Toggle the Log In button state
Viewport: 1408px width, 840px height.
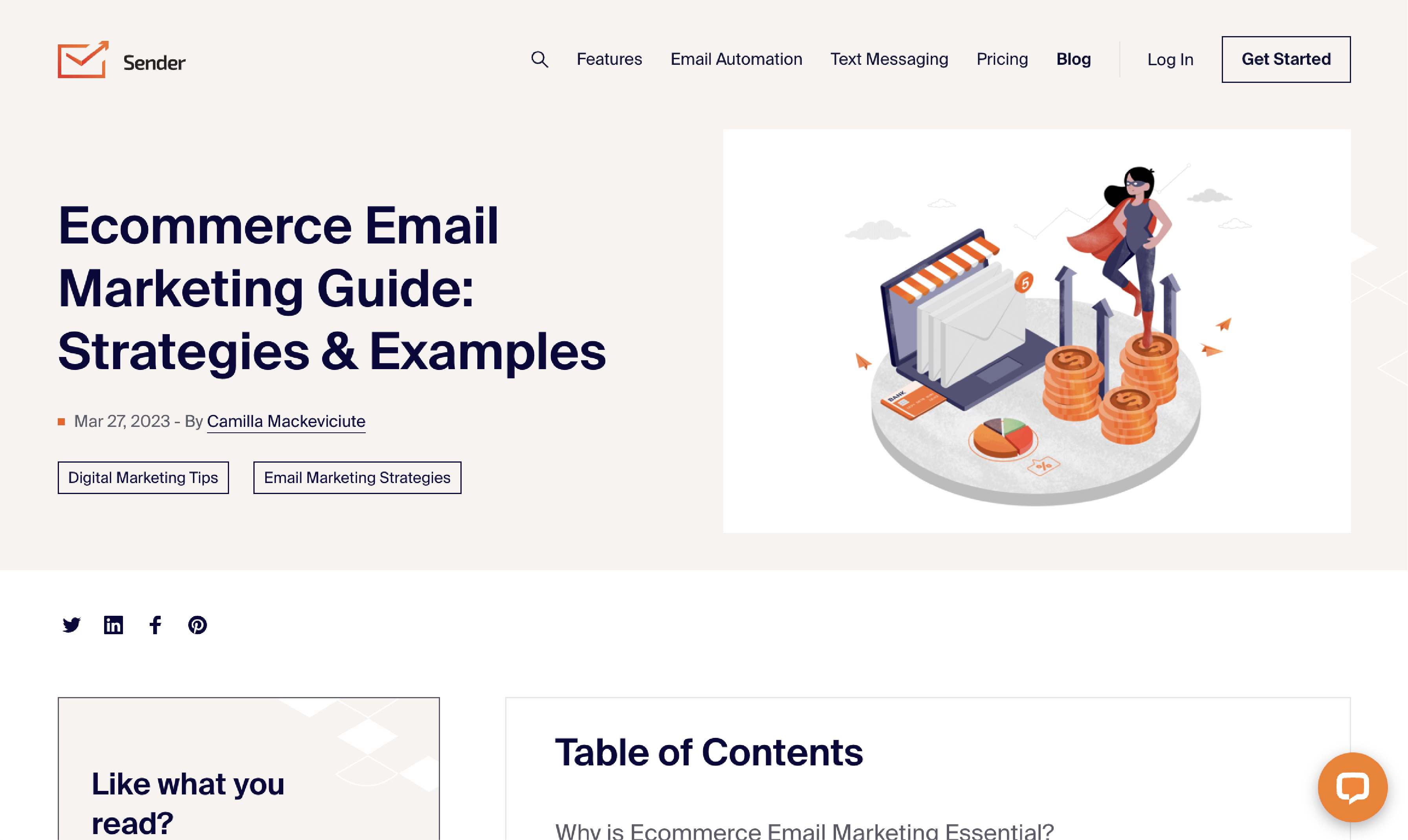click(1171, 59)
